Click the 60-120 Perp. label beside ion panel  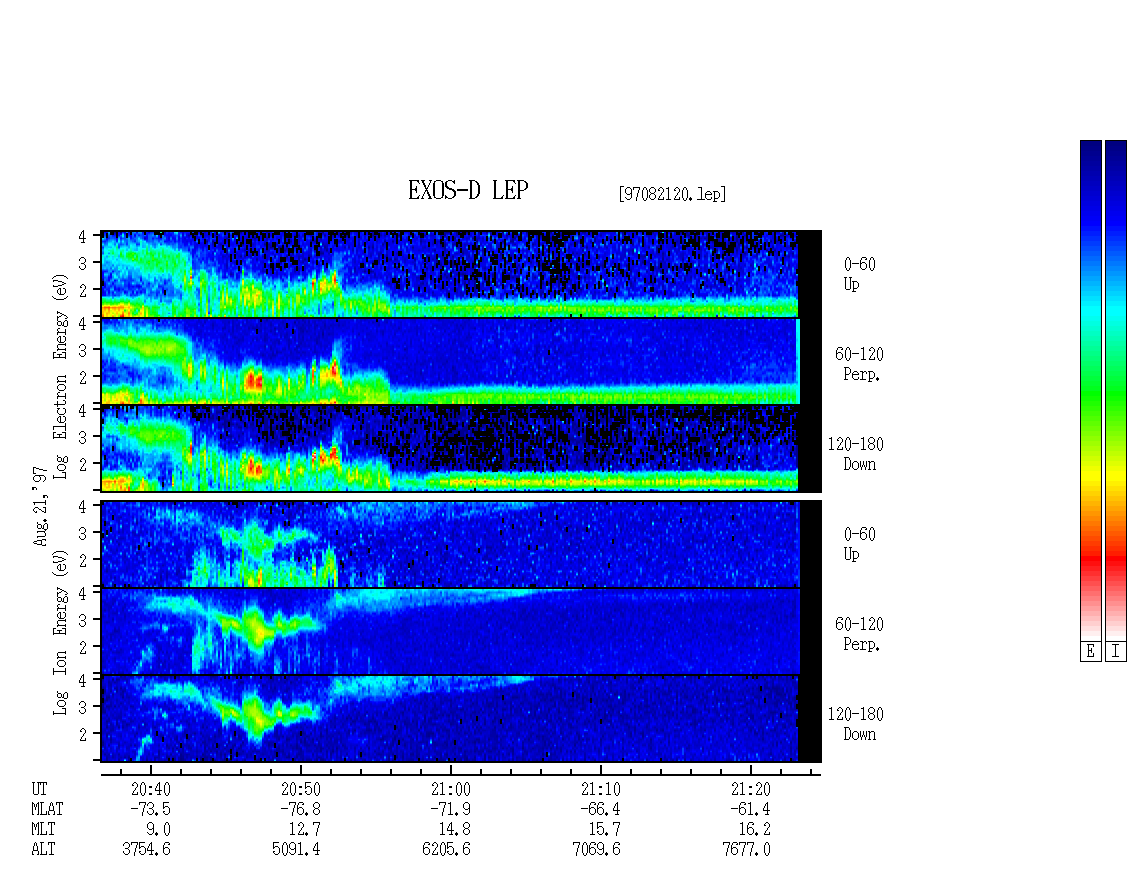(859, 634)
